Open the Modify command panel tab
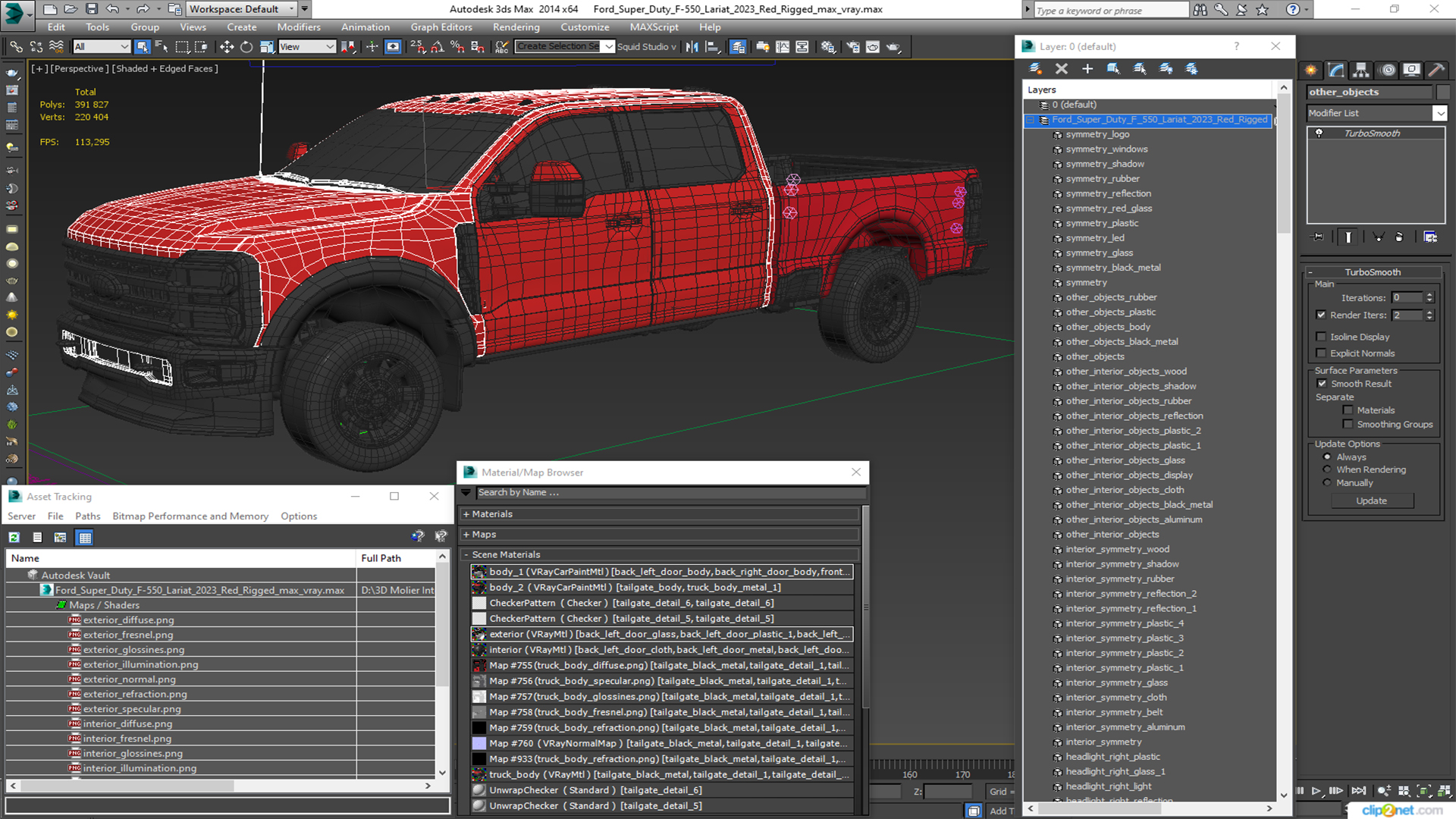This screenshot has height=819, width=1456. coord(1337,70)
